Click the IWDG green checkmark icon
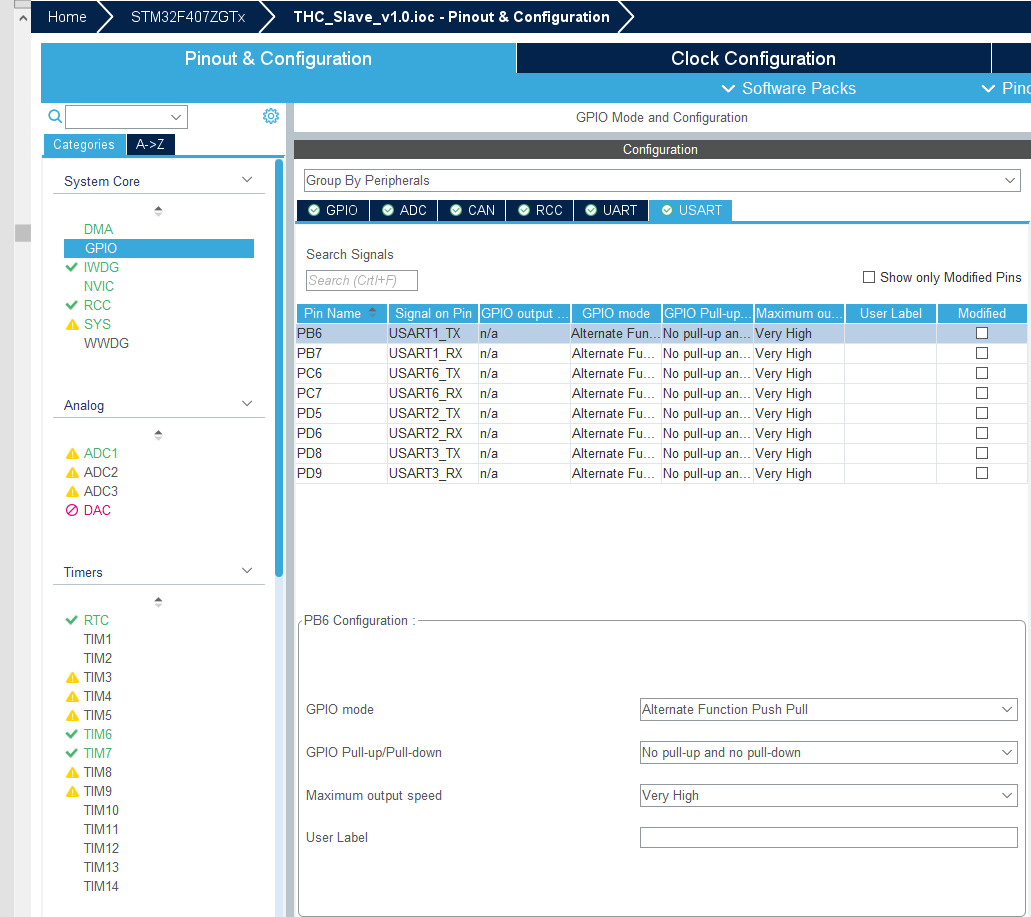Viewport: 1031px width, 917px height. (72, 267)
